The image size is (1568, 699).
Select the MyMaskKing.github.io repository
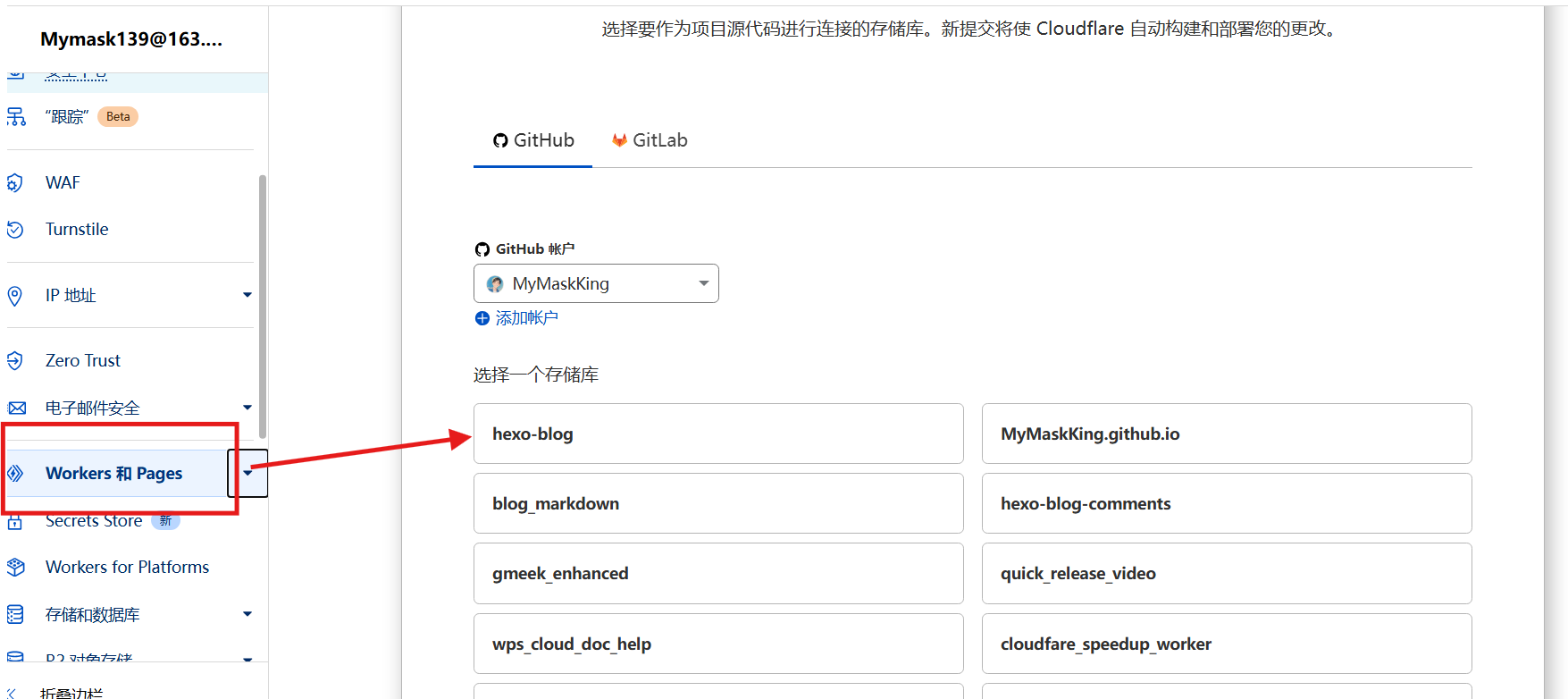point(1226,434)
